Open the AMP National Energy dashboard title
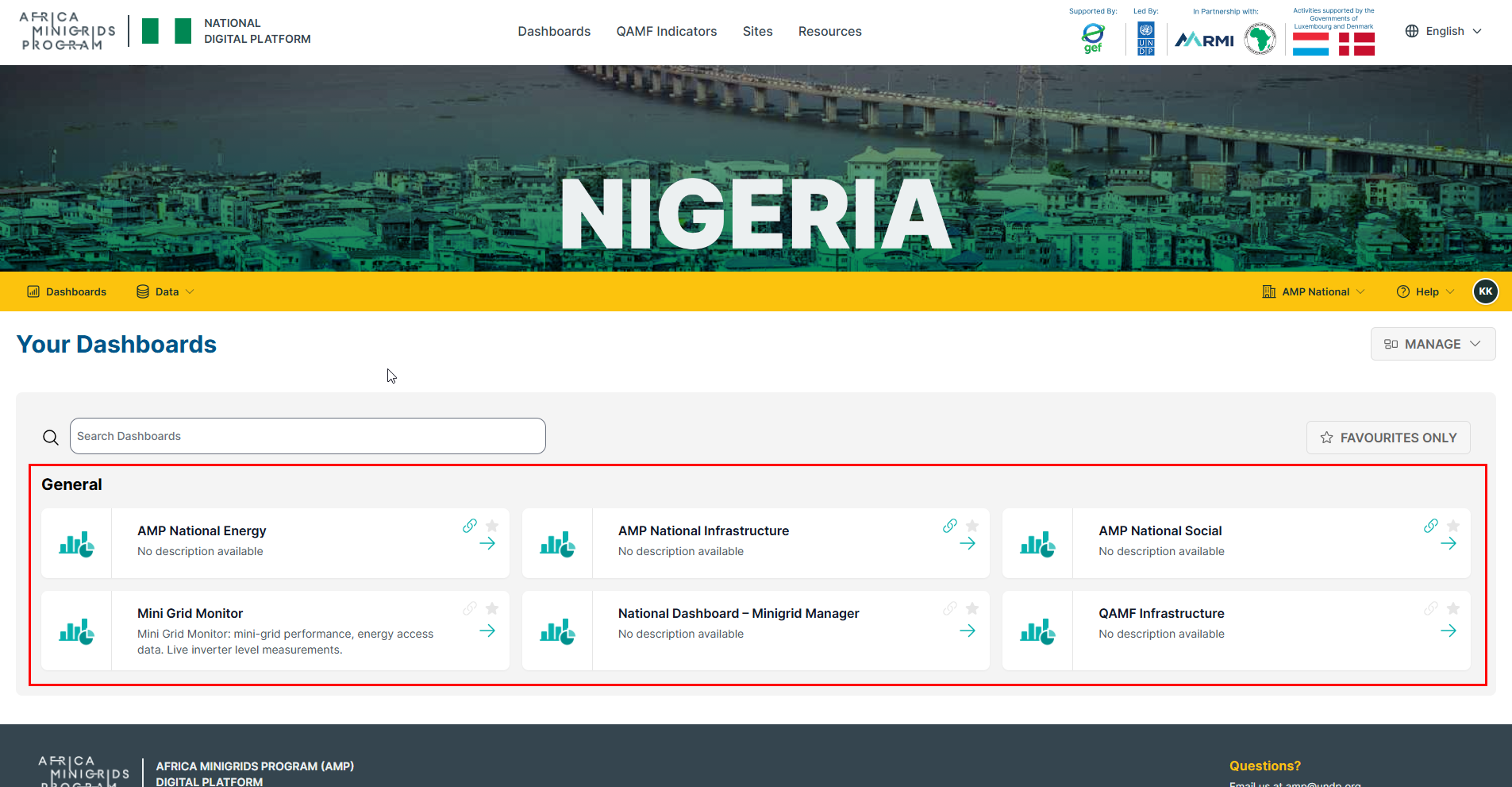Screen dimensions: 1512x787 (202, 530)
